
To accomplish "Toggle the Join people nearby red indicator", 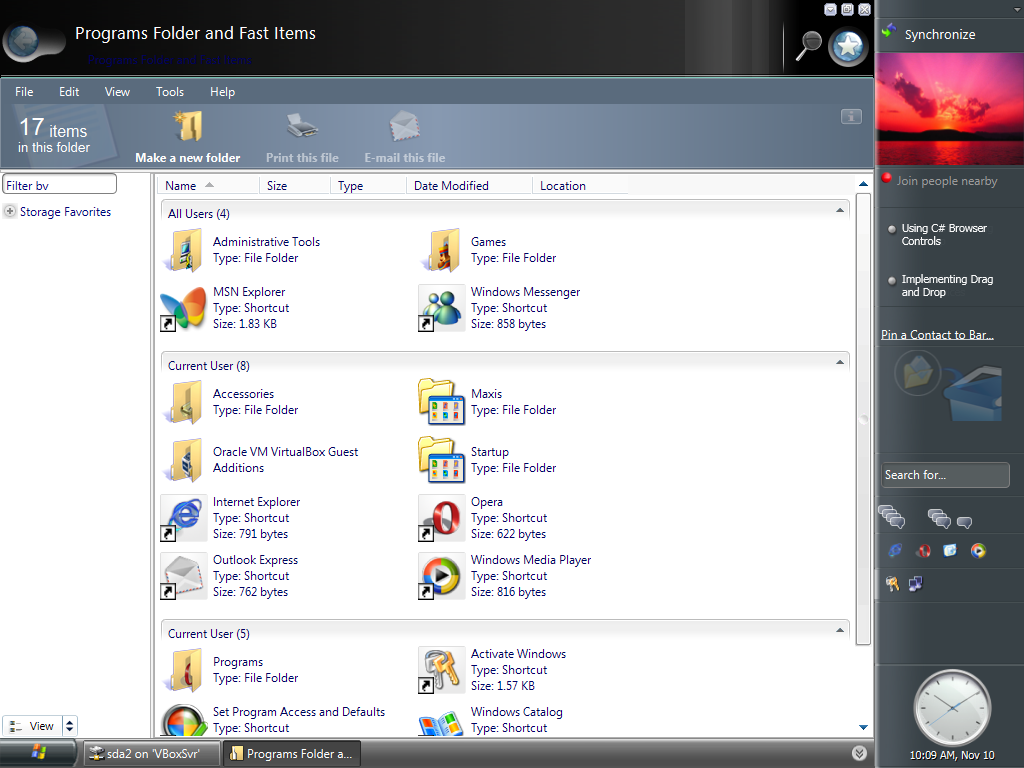I will [886, 179].
